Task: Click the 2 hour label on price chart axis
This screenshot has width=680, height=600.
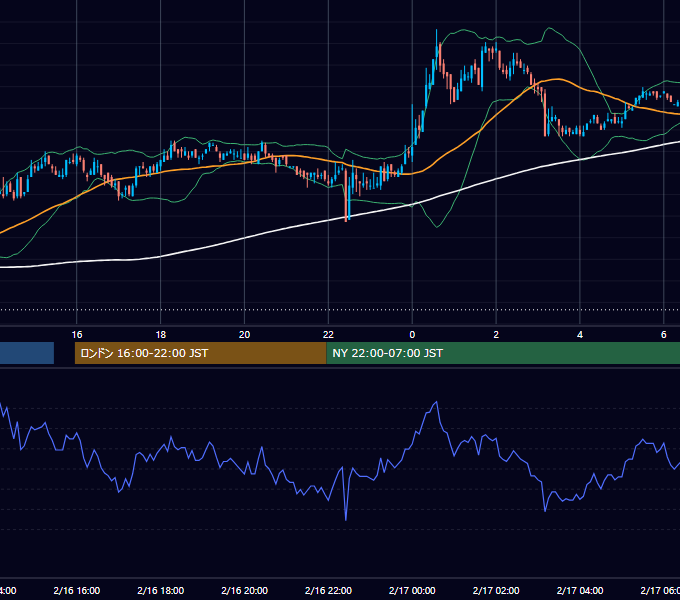Action: point(496,335)
